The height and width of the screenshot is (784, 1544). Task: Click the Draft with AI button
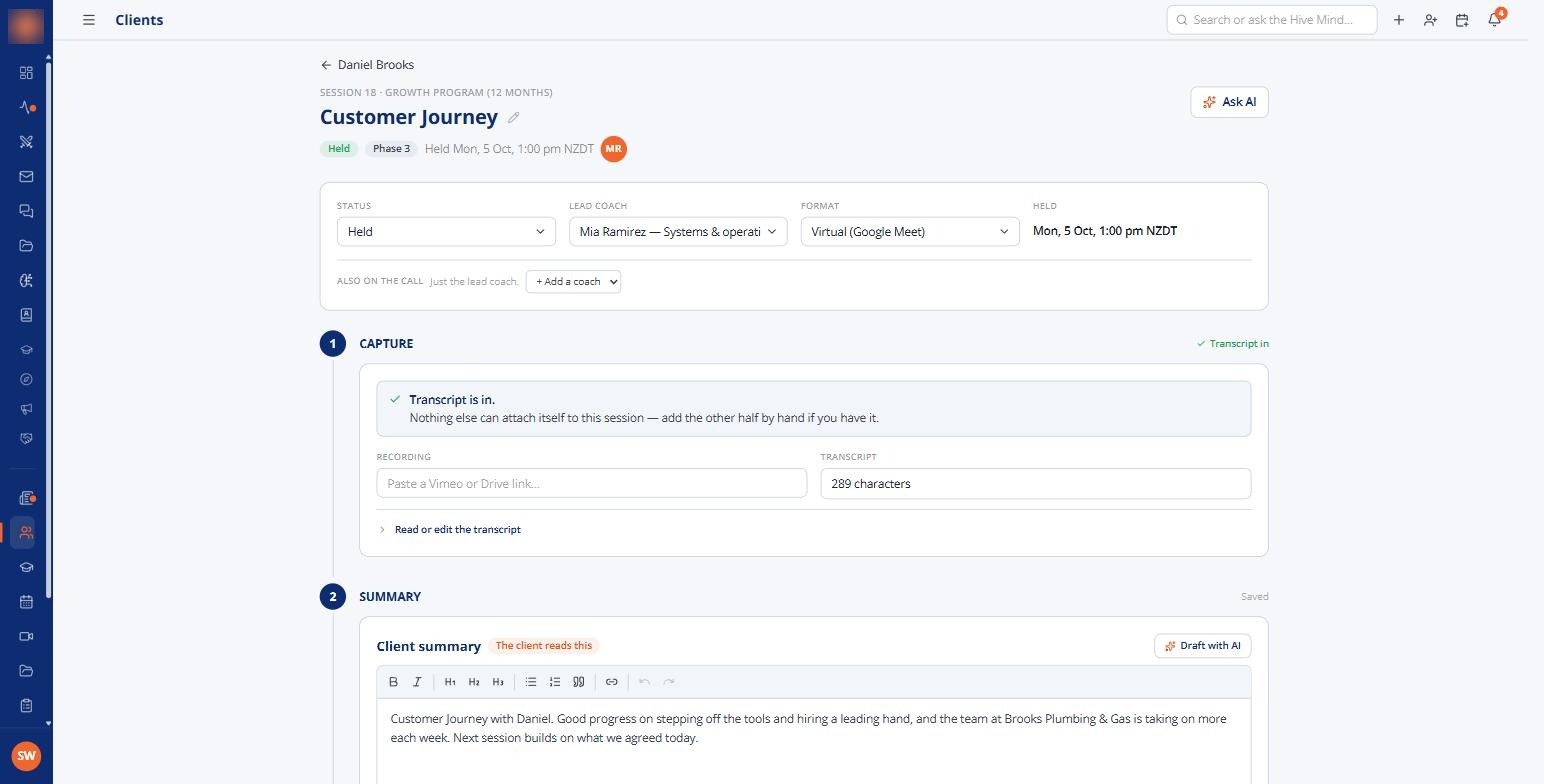click(1202, 646)
